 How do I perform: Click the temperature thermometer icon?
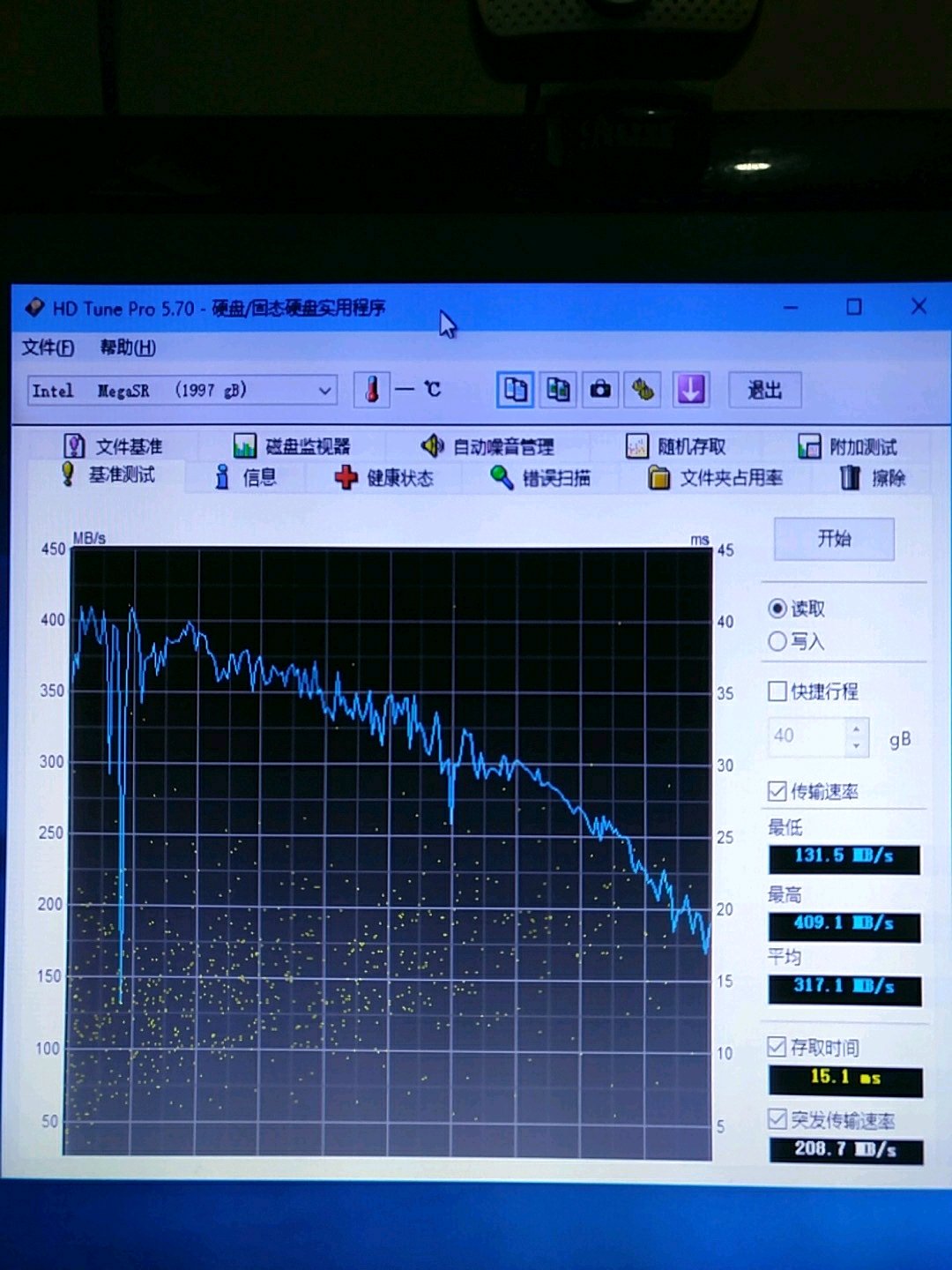tap(372, 389)
